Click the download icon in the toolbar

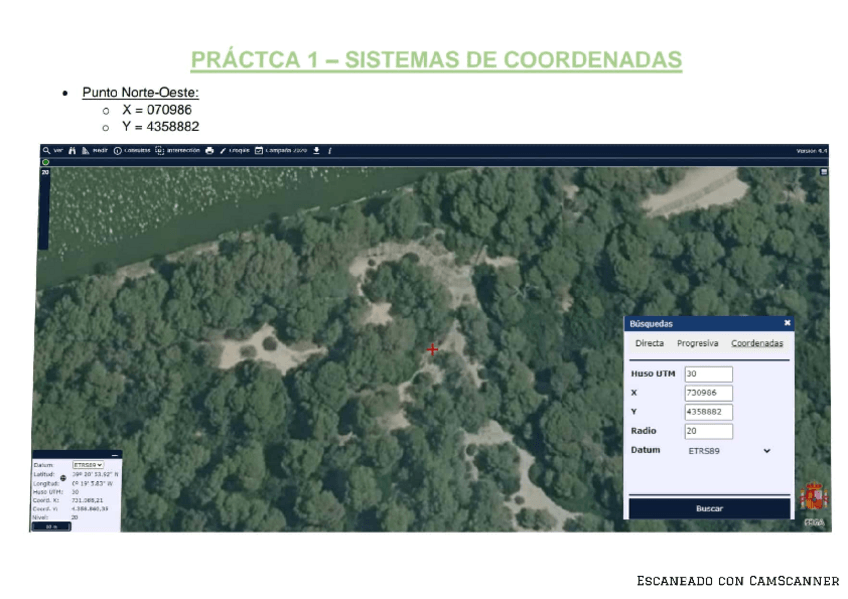click(x=316, y=150)
